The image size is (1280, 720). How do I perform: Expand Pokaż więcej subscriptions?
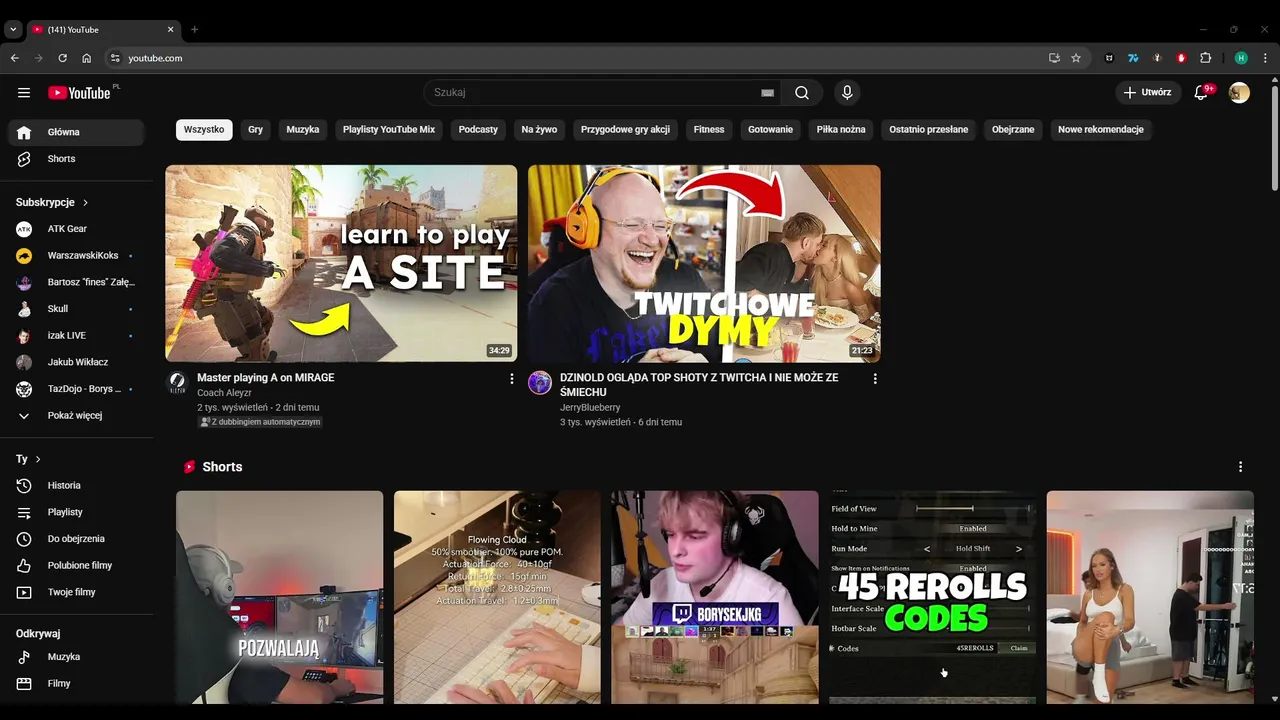pyautogui.click(x=76, y=416)
